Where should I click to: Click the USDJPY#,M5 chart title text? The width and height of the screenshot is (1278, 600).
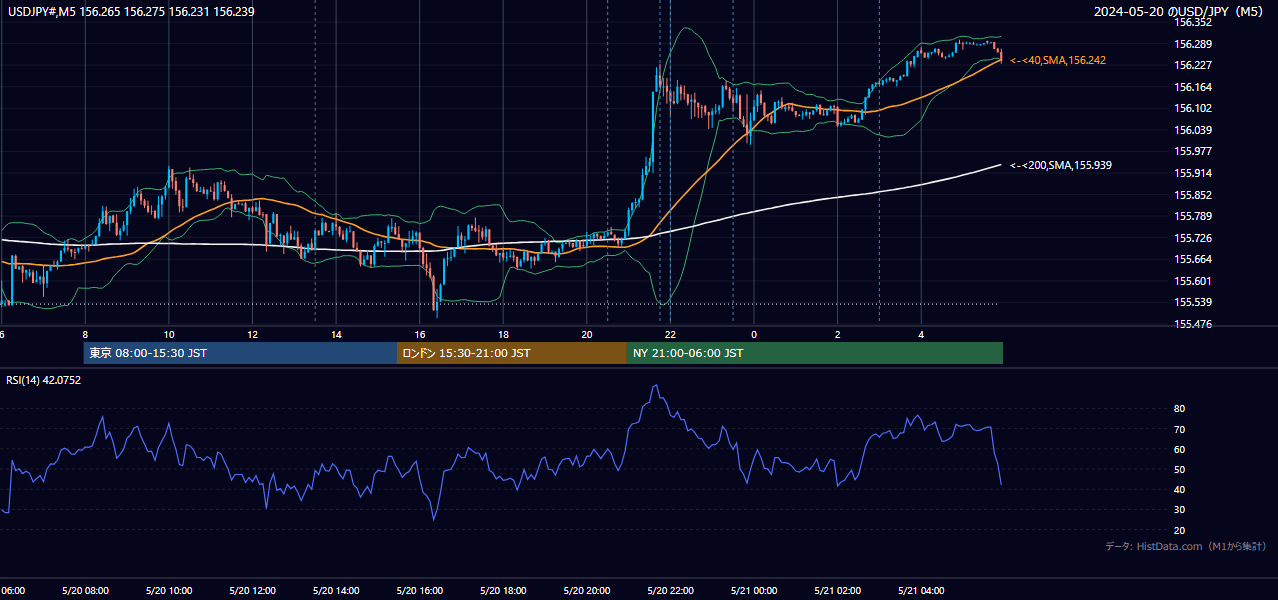[x=131, y=12]
